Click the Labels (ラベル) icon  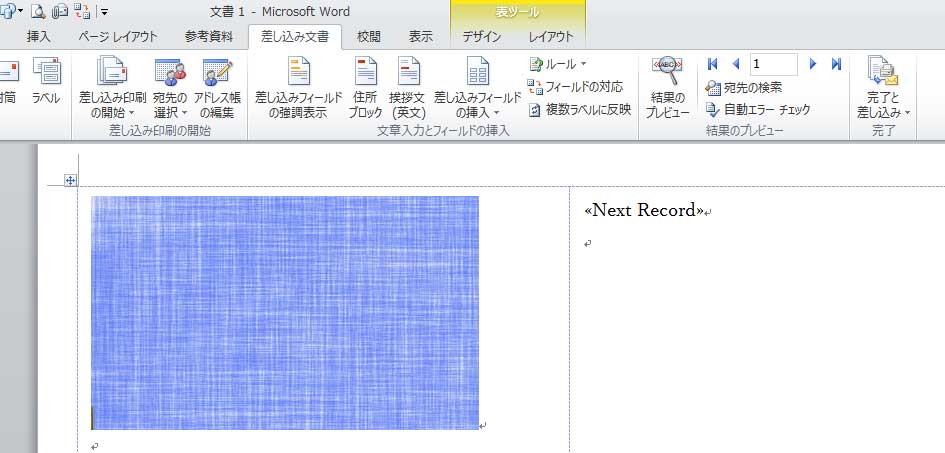[x=45, y=81]
